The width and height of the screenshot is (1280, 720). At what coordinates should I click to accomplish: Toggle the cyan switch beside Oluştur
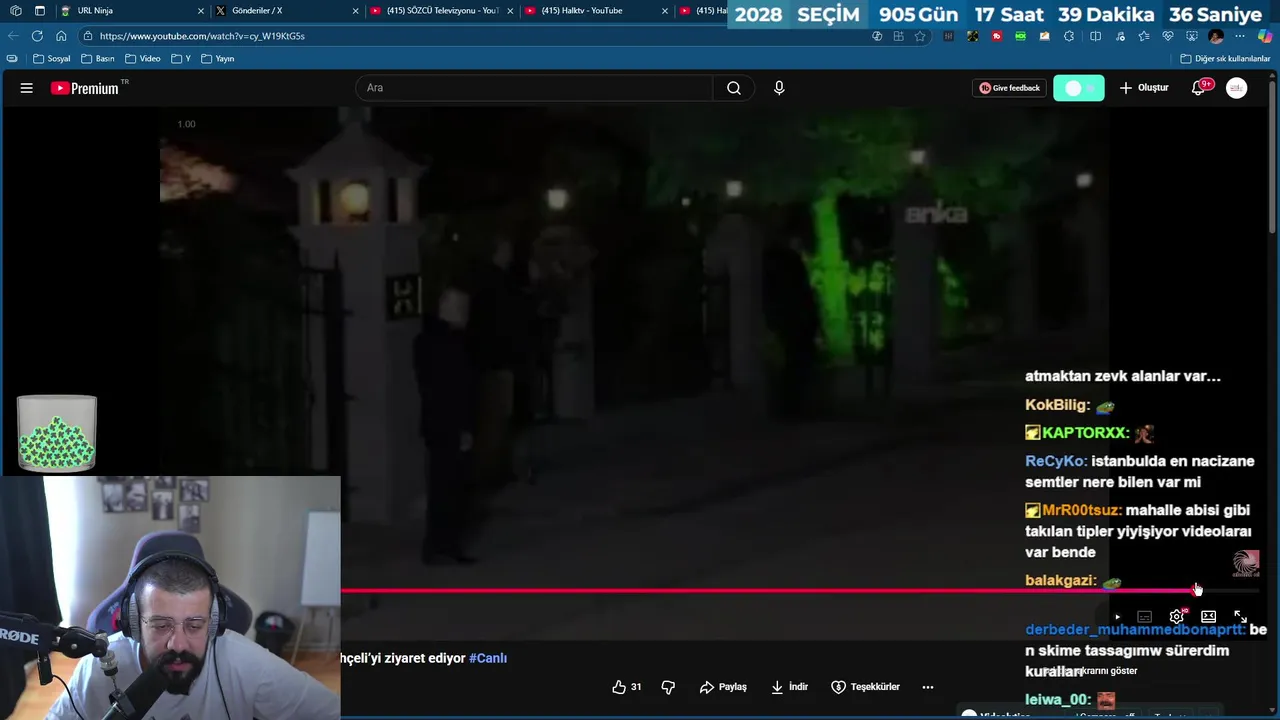[1079, 88]
